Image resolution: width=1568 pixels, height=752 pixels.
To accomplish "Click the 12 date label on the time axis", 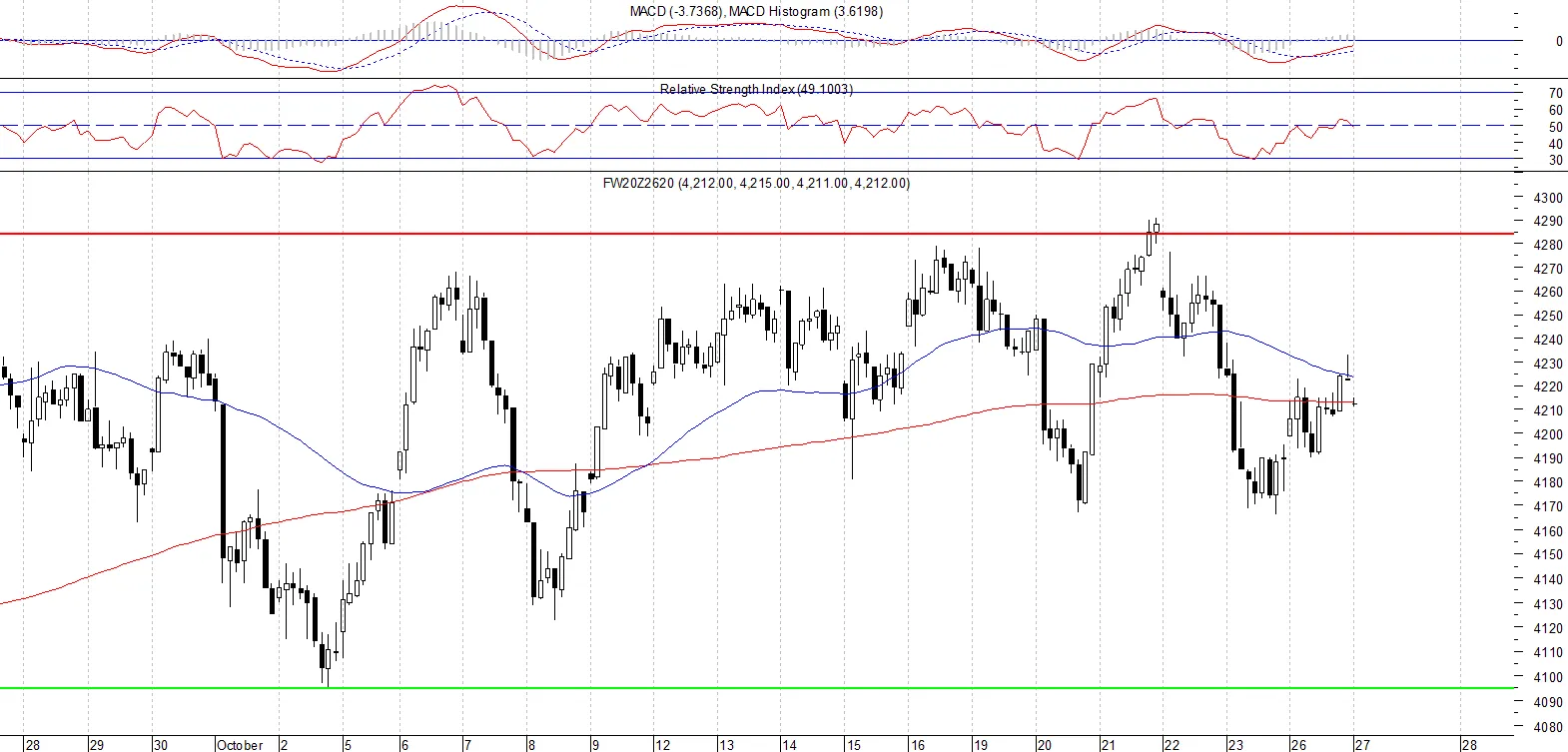I will [x=662, y=745].
